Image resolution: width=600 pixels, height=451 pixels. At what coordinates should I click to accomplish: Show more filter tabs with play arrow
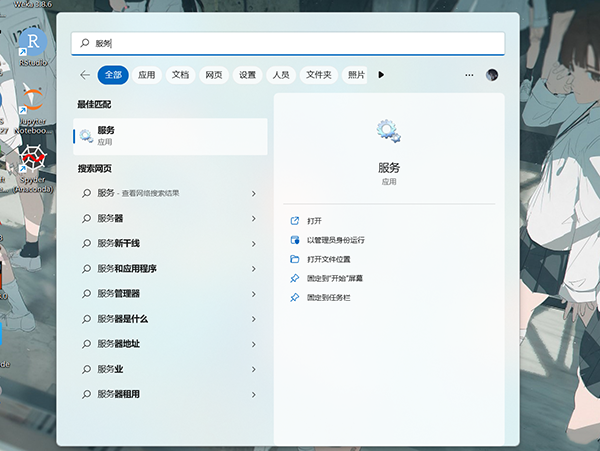[x=381, y=75]
